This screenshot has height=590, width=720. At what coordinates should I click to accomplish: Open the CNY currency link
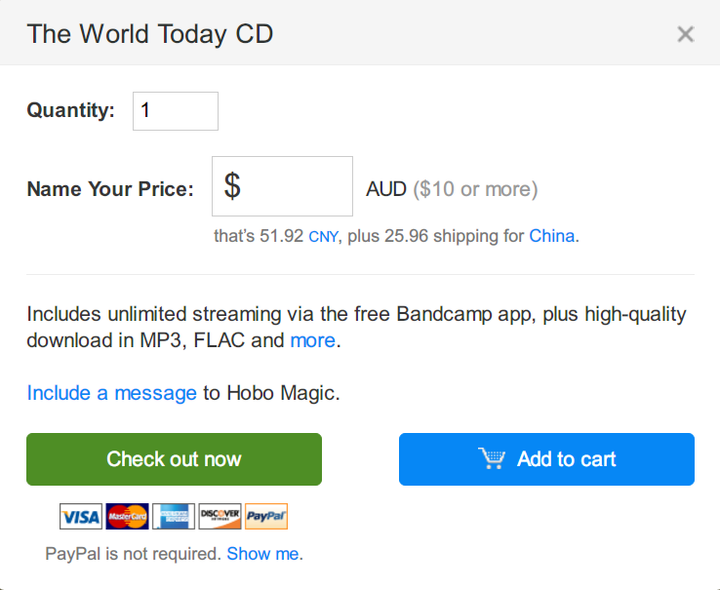[x=323, y=237]
